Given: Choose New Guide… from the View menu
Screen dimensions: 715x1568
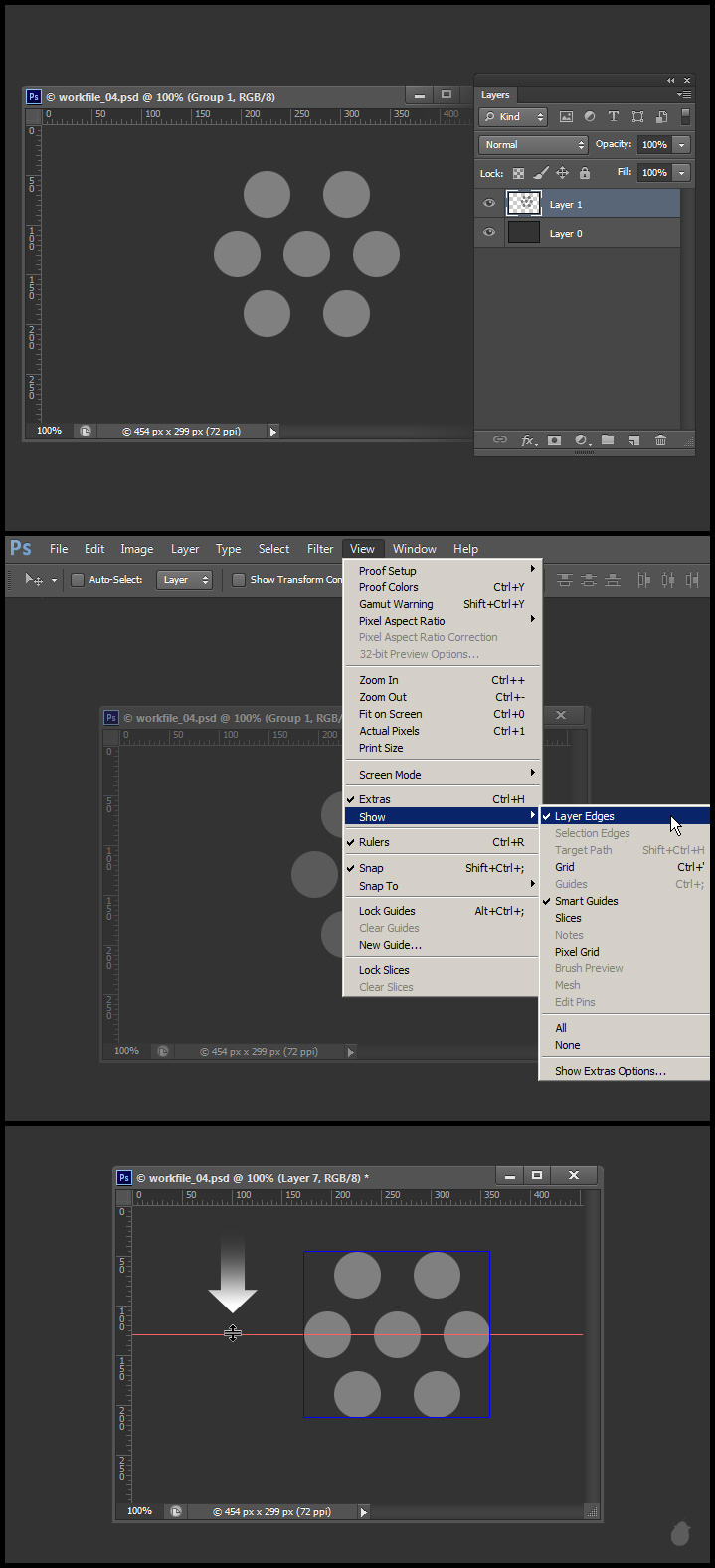Looking at the screenshot, I should pos(390,945).
